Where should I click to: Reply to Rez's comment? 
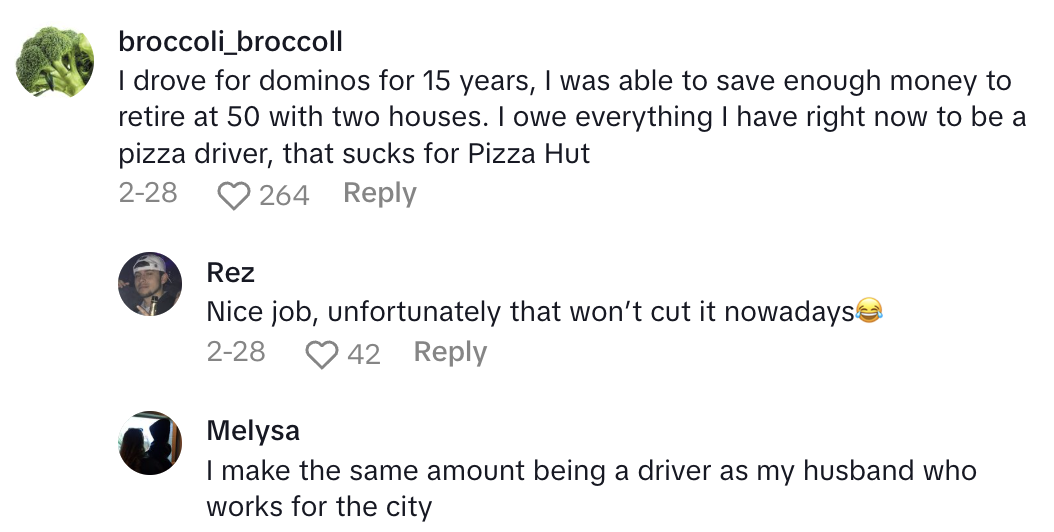pyautogui.click(x=450, y=352)
